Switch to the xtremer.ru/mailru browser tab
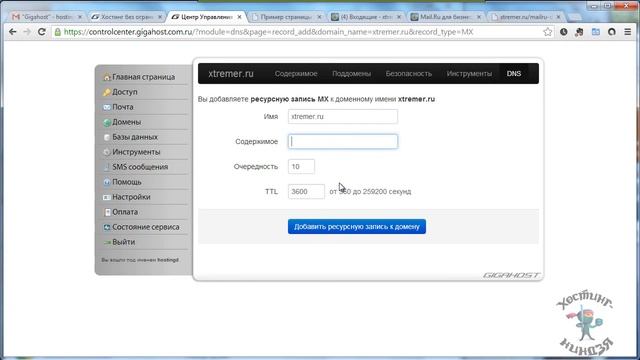 coord(526,17)
